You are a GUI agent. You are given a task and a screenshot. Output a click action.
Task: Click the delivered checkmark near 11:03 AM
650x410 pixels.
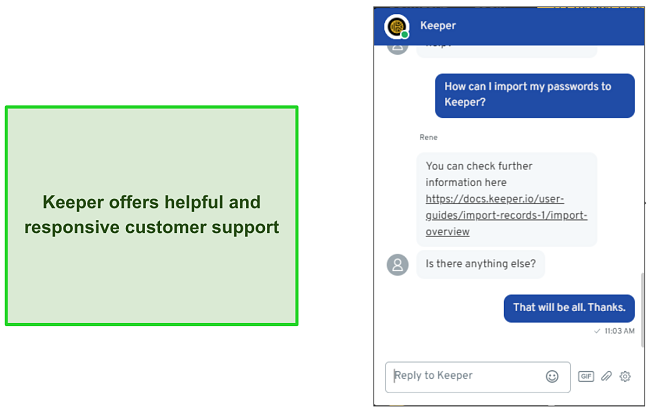tap(597, 331)
